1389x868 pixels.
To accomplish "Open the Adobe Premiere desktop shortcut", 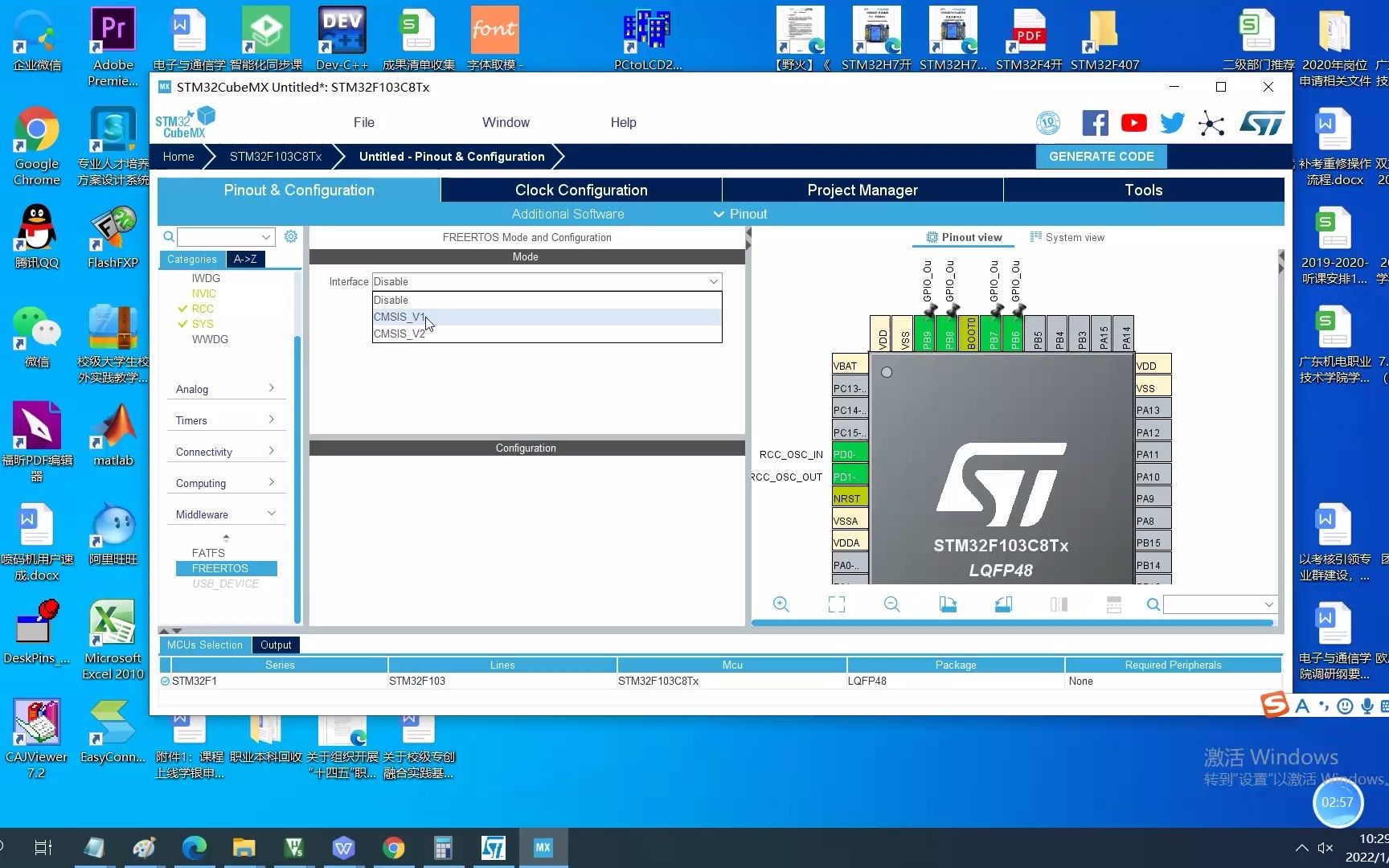I will (113, 47).
